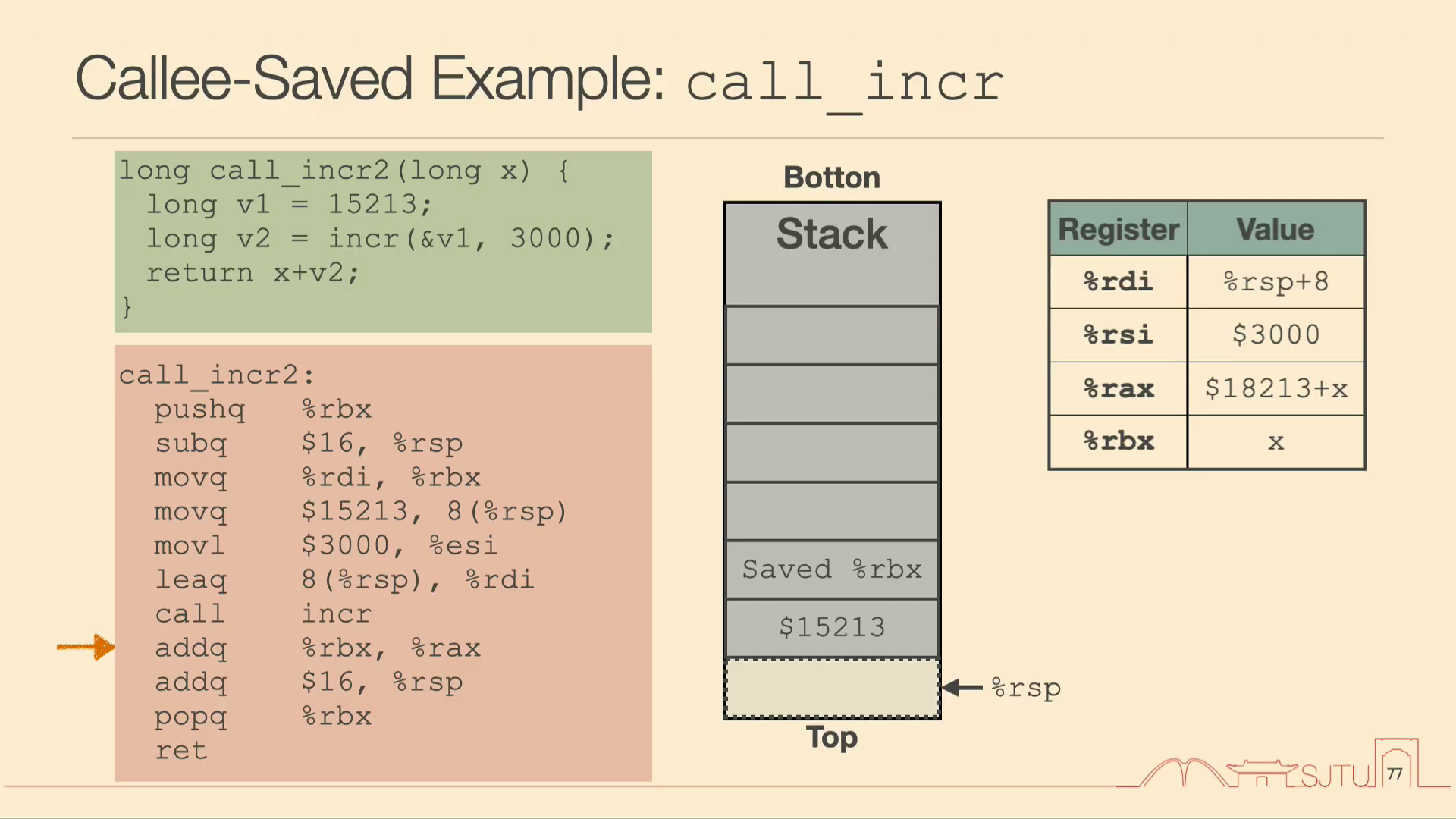This screenshot has width=1456, height=819.
Task: Select the 'movl $3000, %esi' instruction
Action: pyautogui.click(x=325, y=546)
